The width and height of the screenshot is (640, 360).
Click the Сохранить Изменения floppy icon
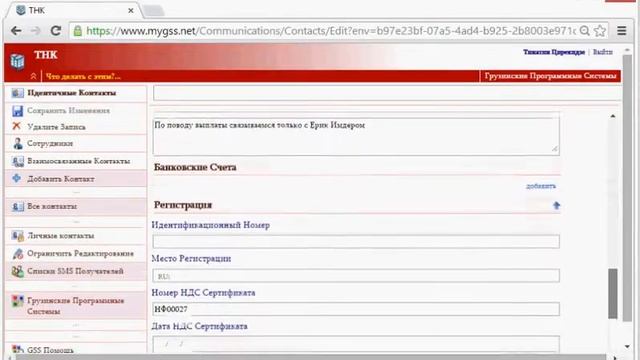(17, 111)
